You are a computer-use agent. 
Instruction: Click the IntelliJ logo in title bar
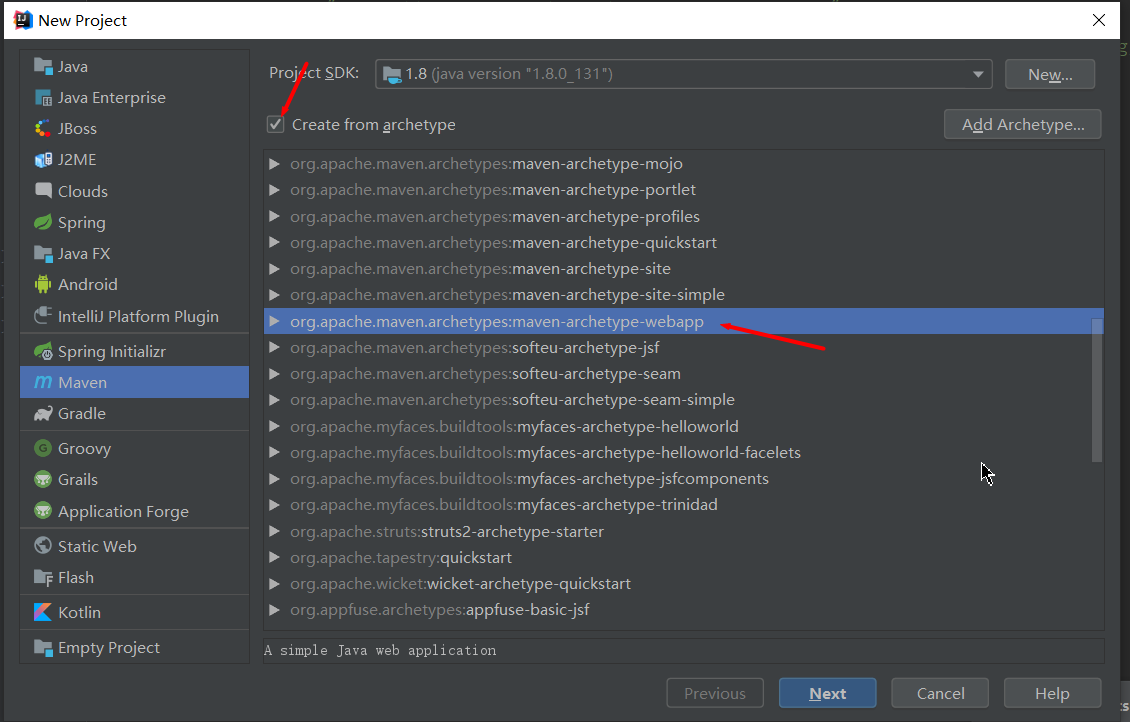pyautogui.click(x=23, y=20)
